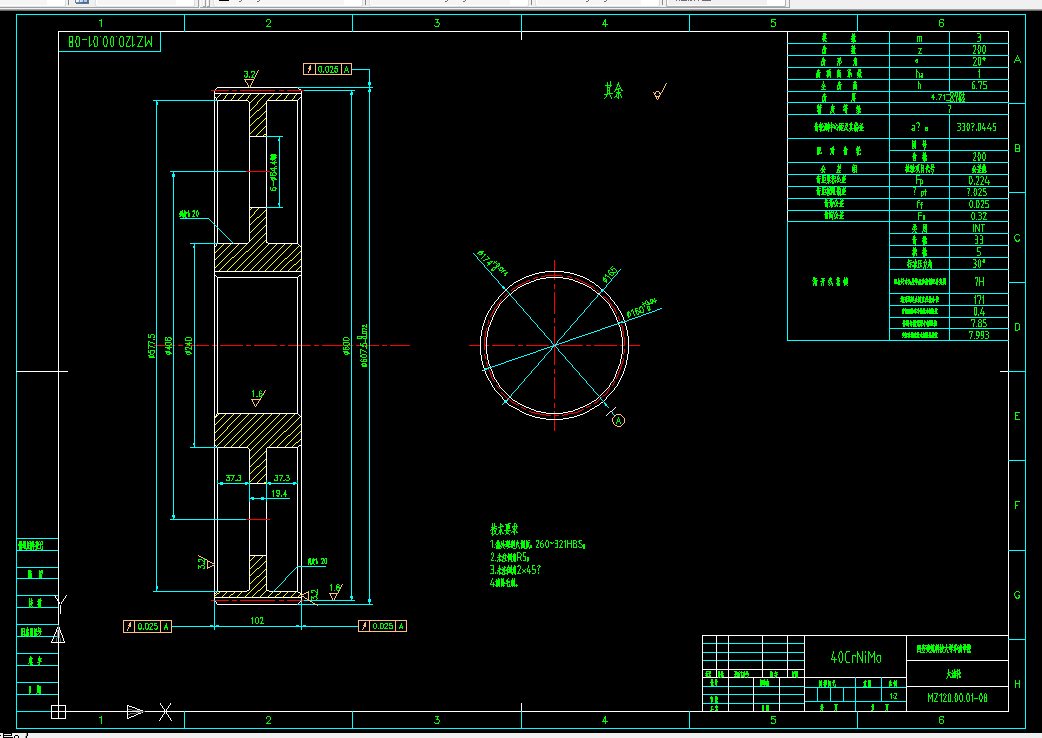This screenshot has height=738, width=1042.
Task: Click the 200 value in the z row
Action: coord(979,50)
